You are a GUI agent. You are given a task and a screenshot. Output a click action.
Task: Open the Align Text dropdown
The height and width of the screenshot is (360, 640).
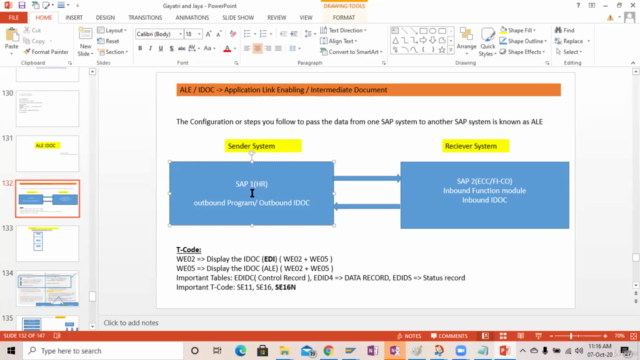pos(338,41)
